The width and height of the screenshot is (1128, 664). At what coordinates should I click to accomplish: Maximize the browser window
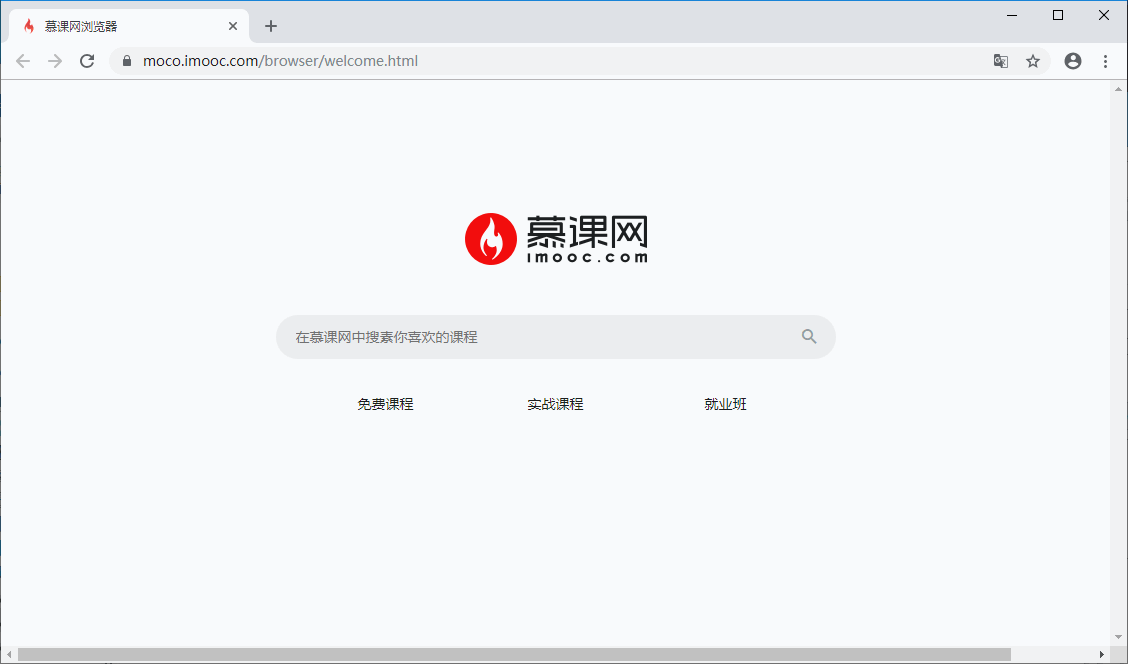tap(1058, 15)
